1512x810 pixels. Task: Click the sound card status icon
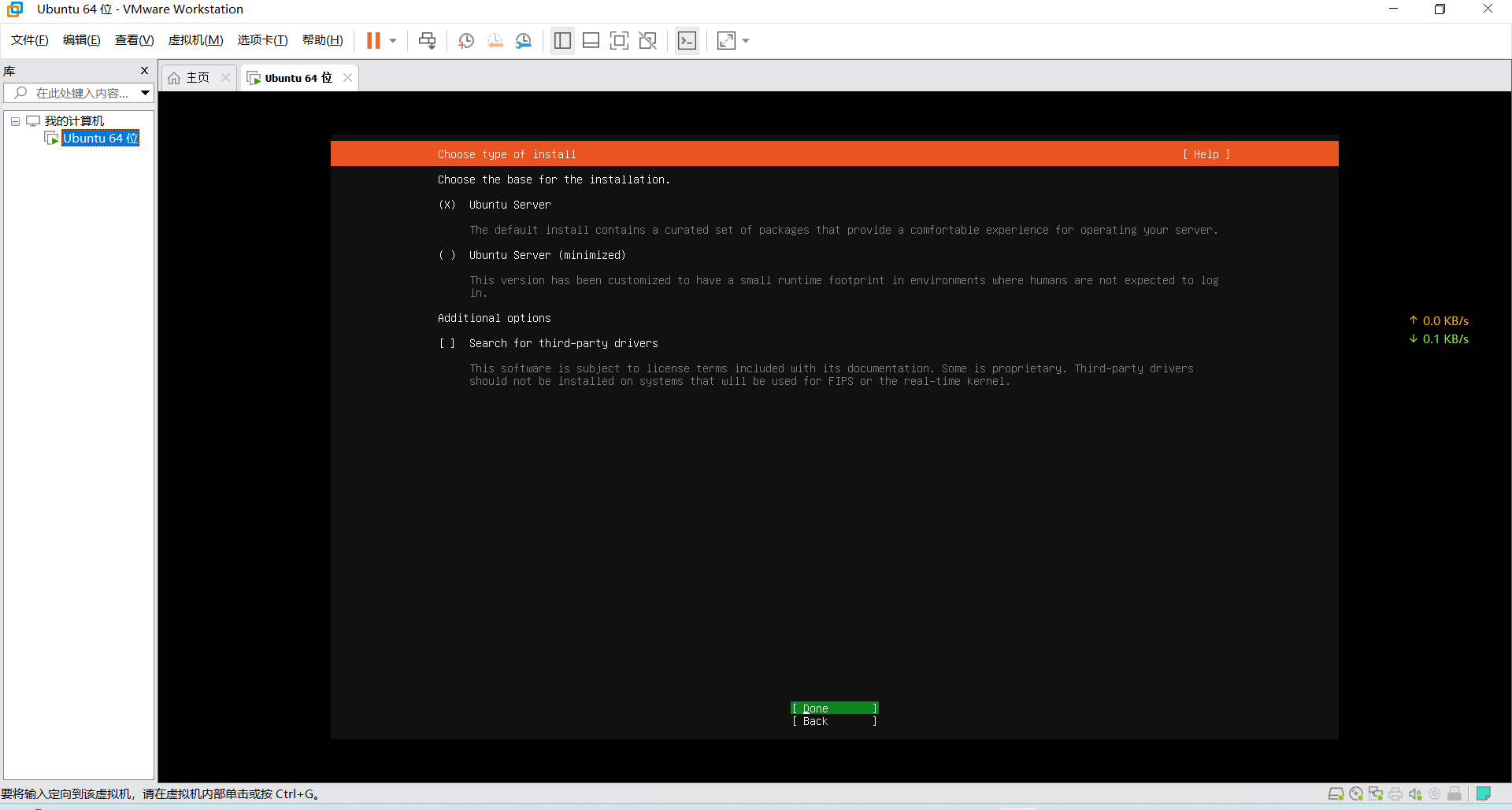point(1415,793)
